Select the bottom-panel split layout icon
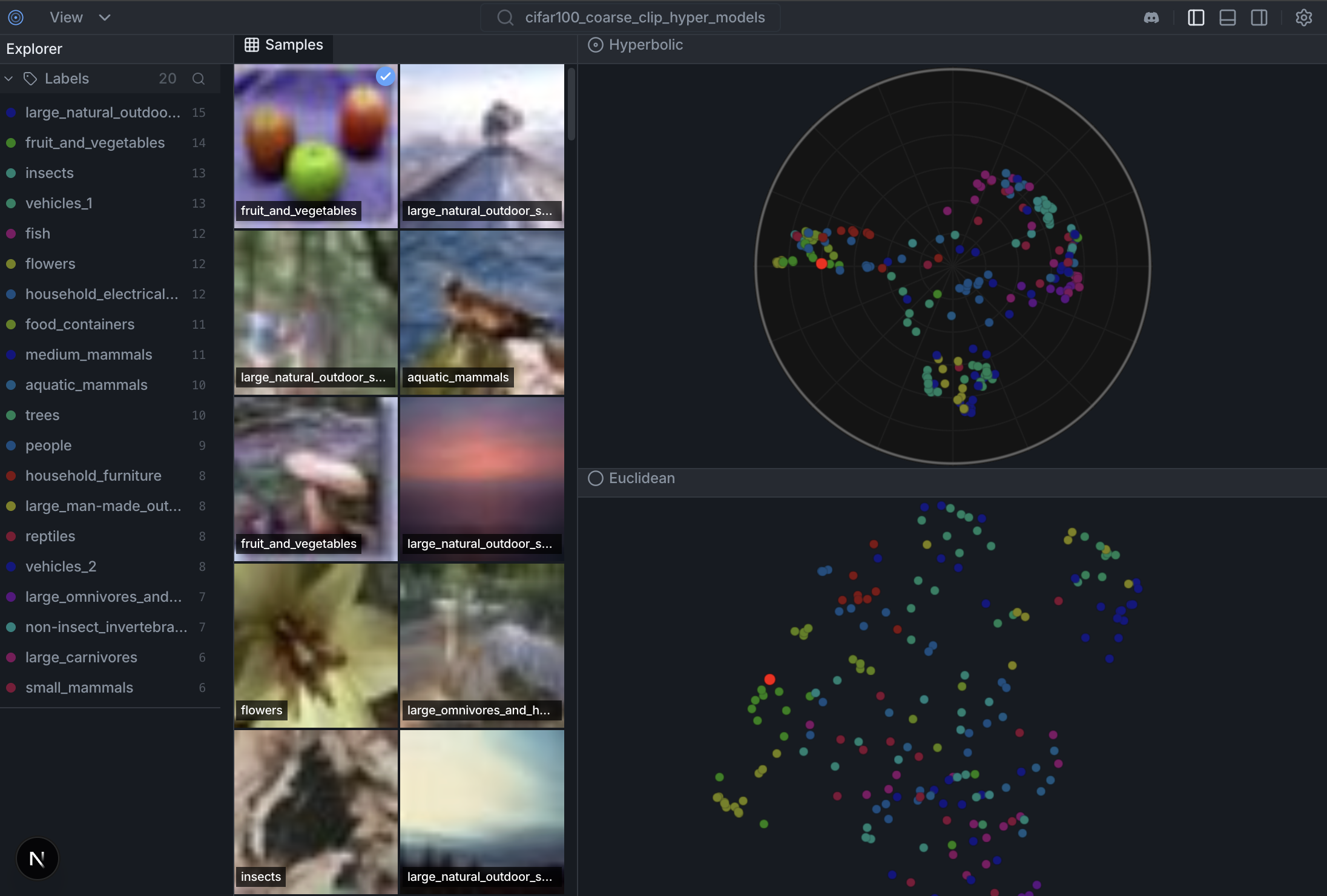Viewport: 1327px width, 896px height. (1228, 18)
